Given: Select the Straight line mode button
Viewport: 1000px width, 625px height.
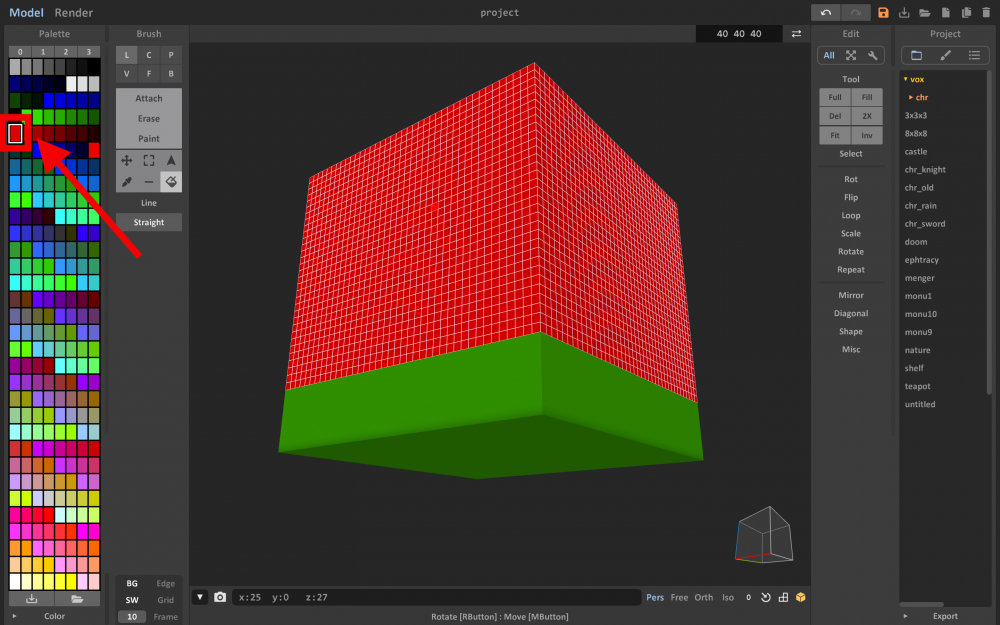Looking at the screenshot, I should [x=148, y=221].
